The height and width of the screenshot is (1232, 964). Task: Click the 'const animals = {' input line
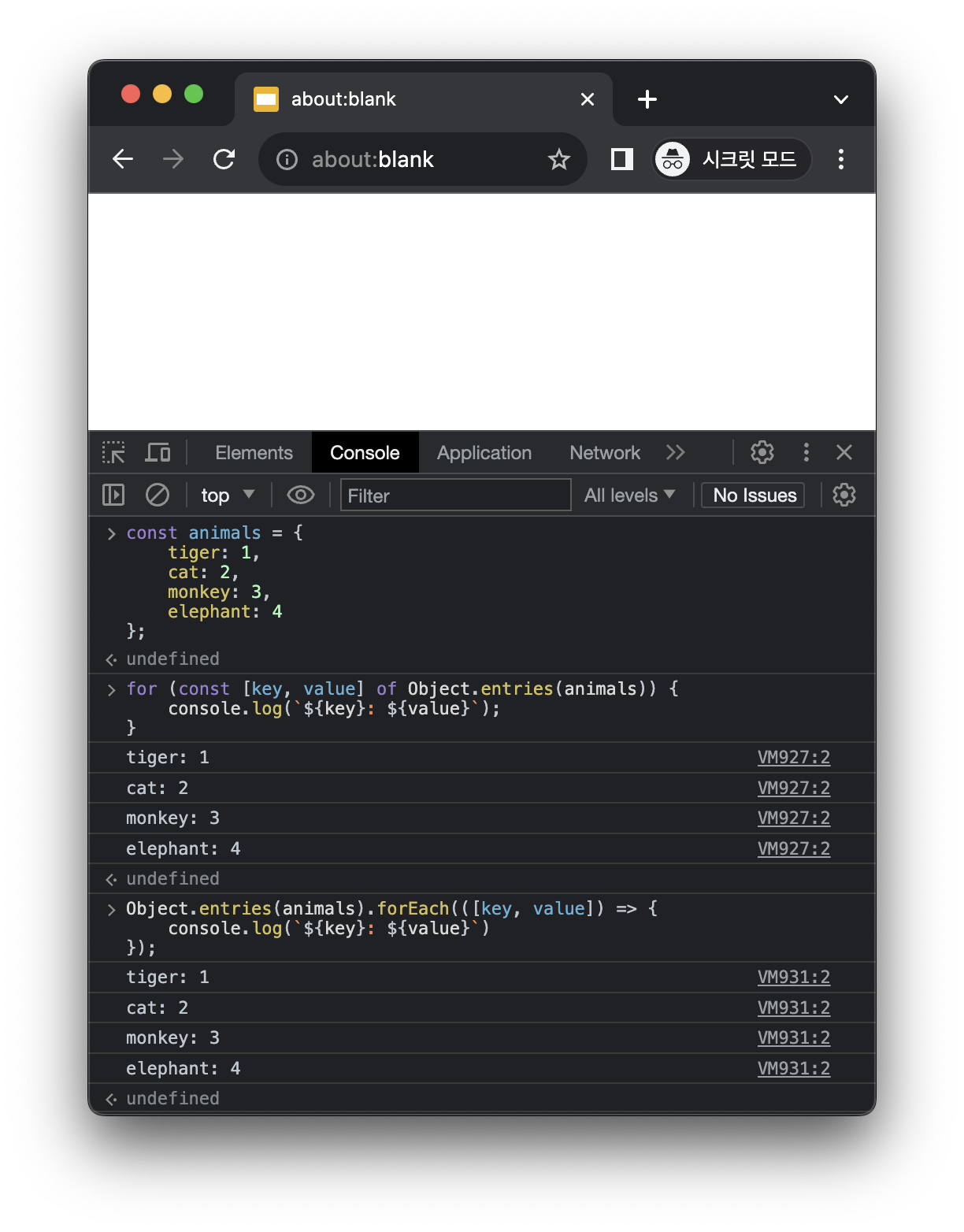214,533
